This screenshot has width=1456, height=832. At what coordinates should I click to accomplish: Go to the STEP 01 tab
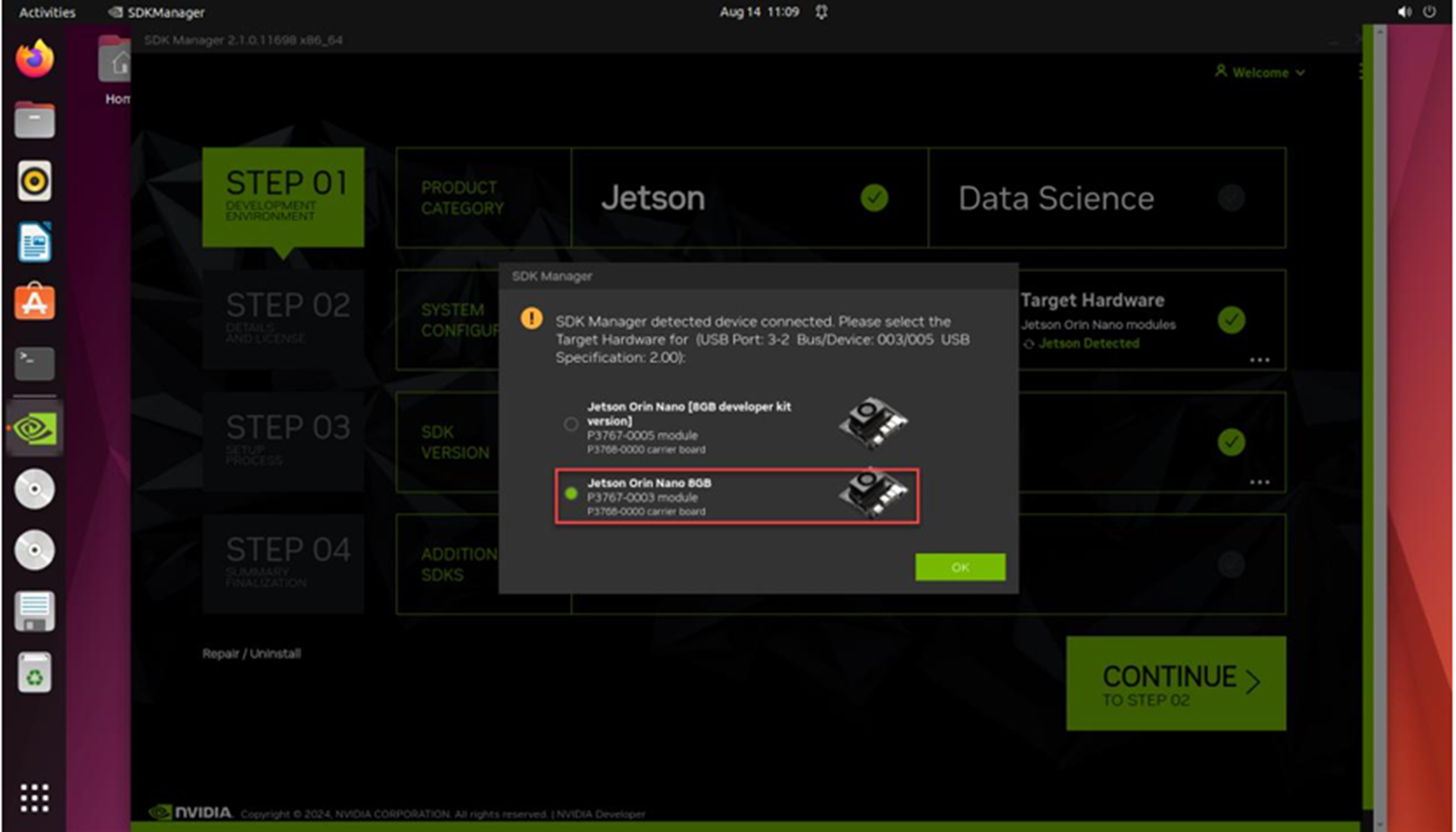click(x=283, y=197)
